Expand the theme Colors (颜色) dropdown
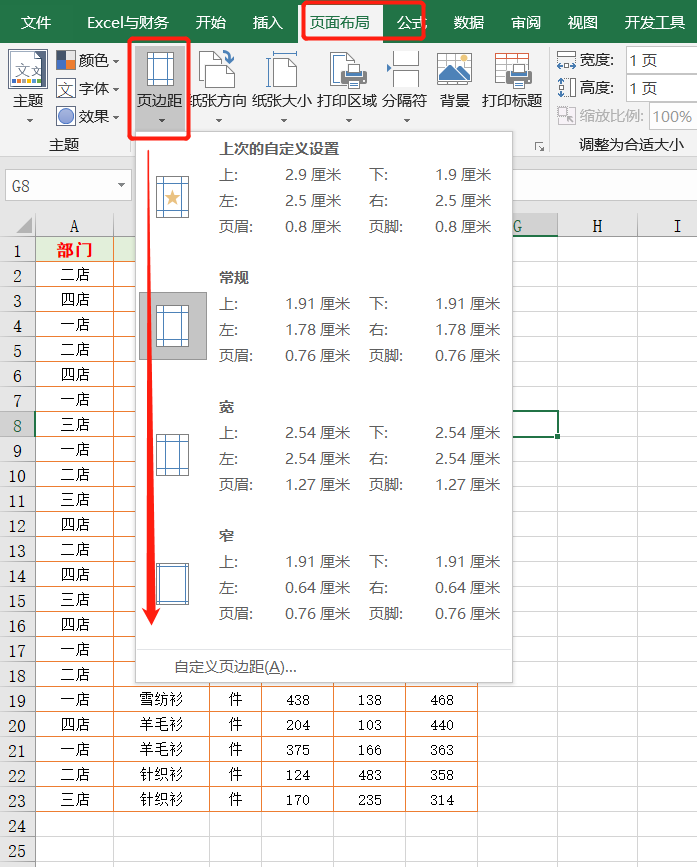The image size is (697, 867). [x=88, y=61]
